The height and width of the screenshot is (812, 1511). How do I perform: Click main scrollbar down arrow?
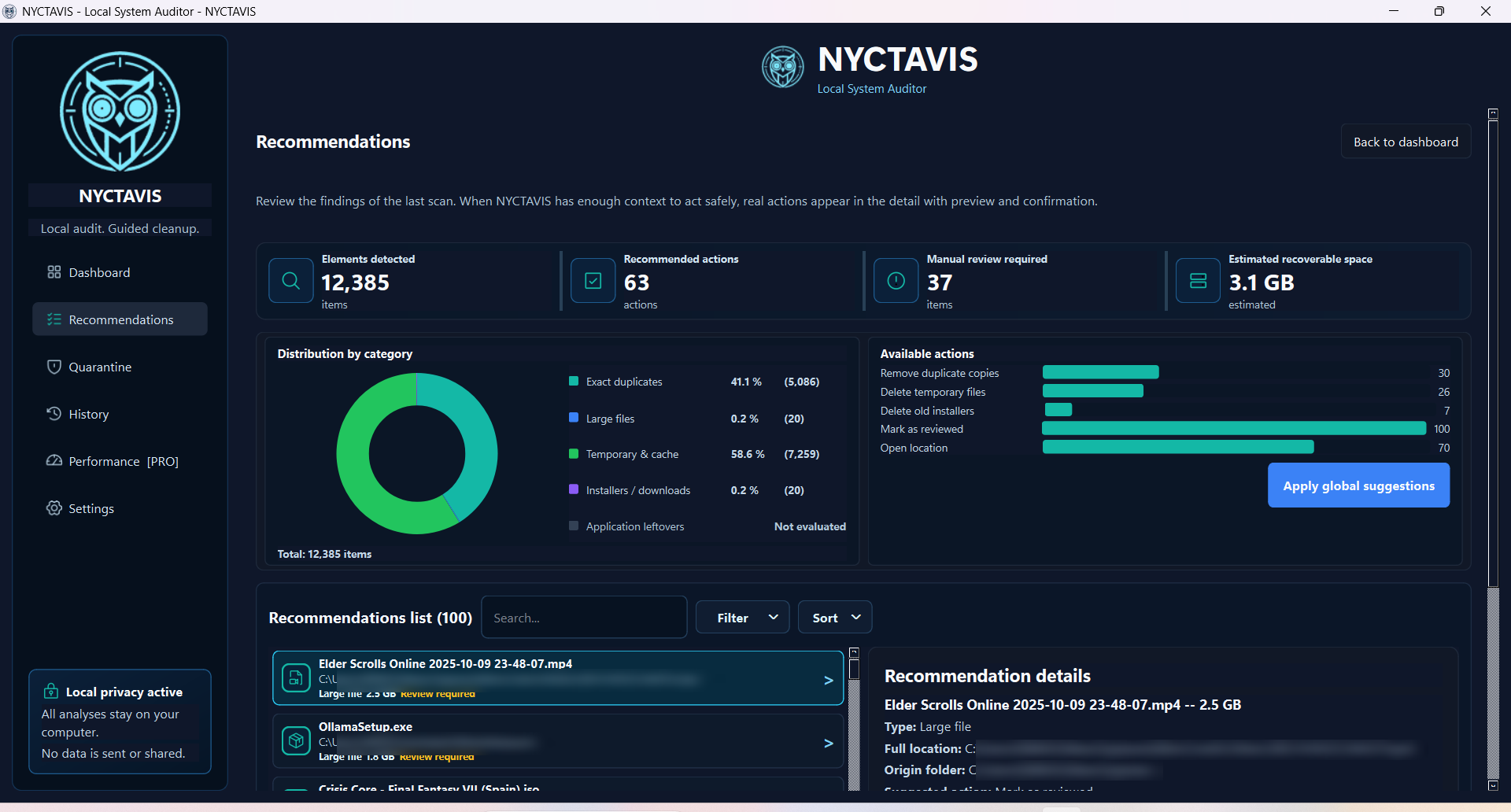(x=1493, y=785)
